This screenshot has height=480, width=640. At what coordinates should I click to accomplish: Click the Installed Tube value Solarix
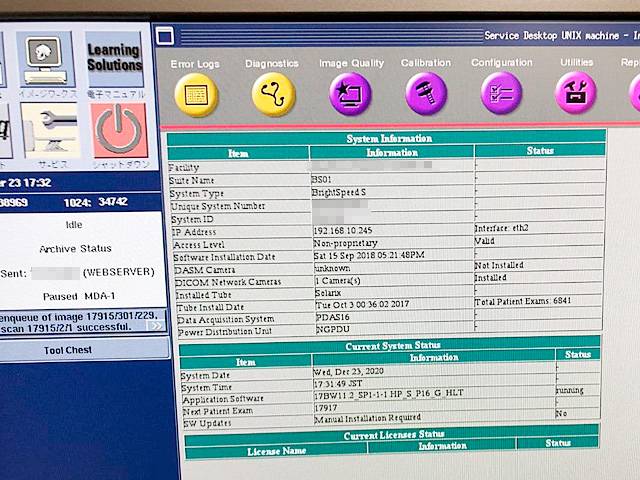pyautogui.click(x=328, y=293)
